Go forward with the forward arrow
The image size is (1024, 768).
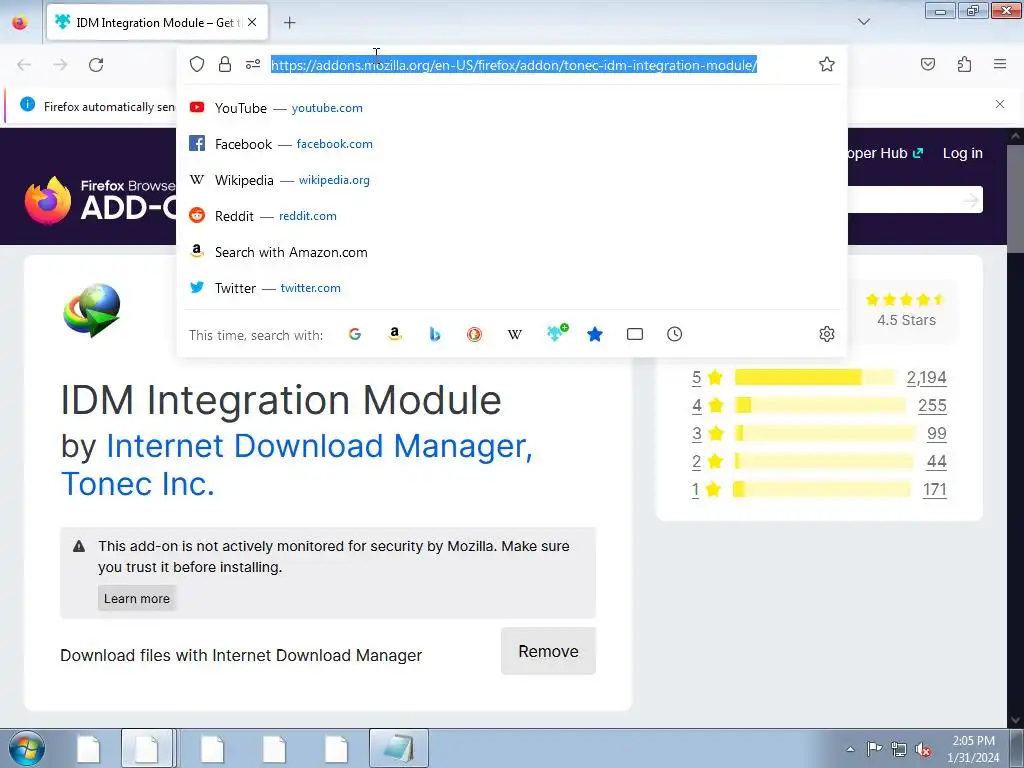60,65
